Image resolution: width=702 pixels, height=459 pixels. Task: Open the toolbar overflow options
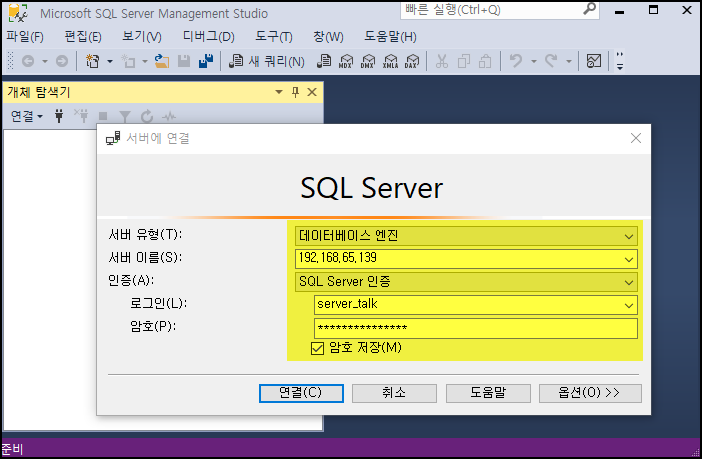(620, 61)
